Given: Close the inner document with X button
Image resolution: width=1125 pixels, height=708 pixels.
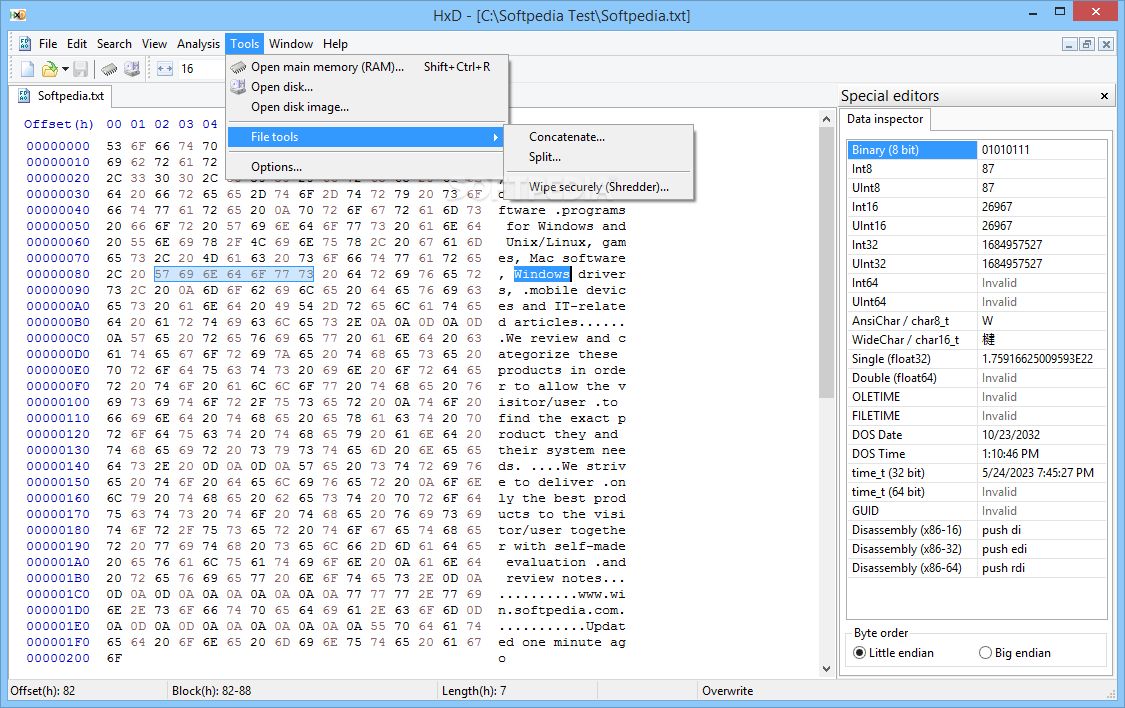Looking at the screenshot, I should pos(1106,44).
